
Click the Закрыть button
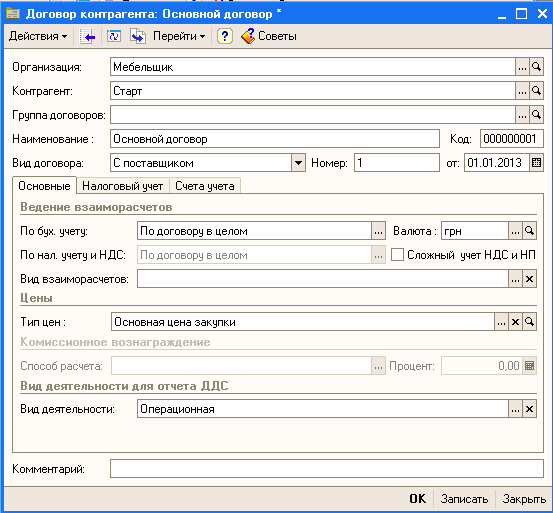tap(524, 499)
